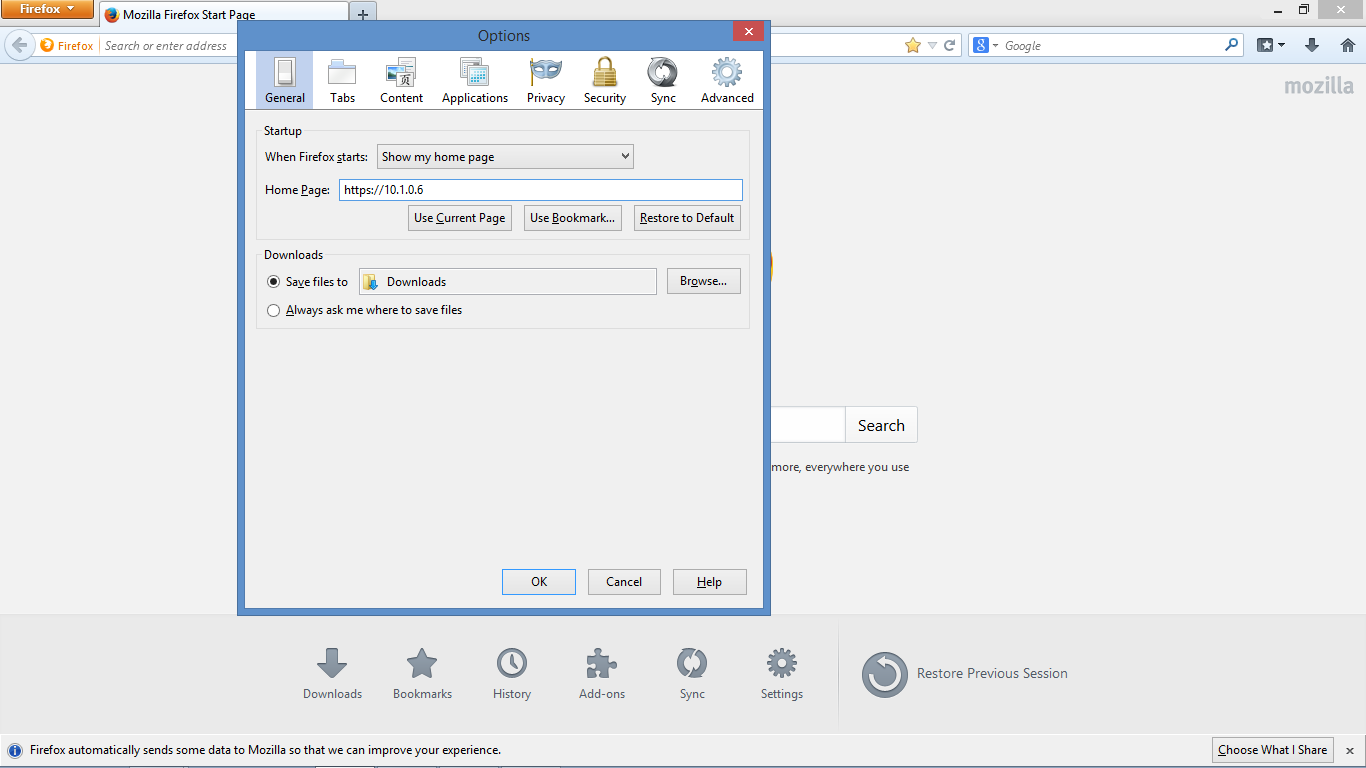
Task: Open the Applications options panel
Action: point(475,80)
